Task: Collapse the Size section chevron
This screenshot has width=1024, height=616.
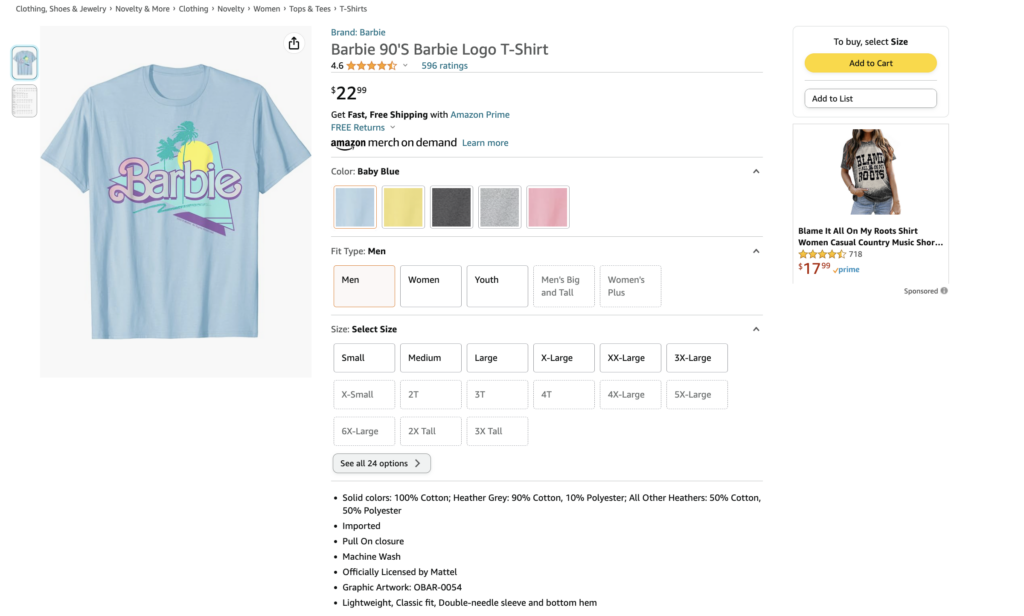Action: [756, 329]
